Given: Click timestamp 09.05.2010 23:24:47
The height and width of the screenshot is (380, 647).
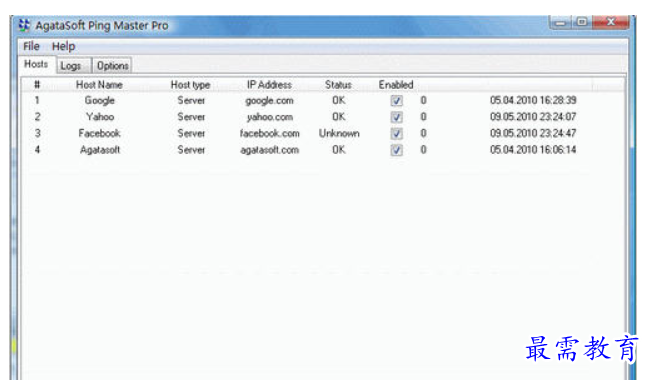Looking at the screenshot, I should coord(533,133).
